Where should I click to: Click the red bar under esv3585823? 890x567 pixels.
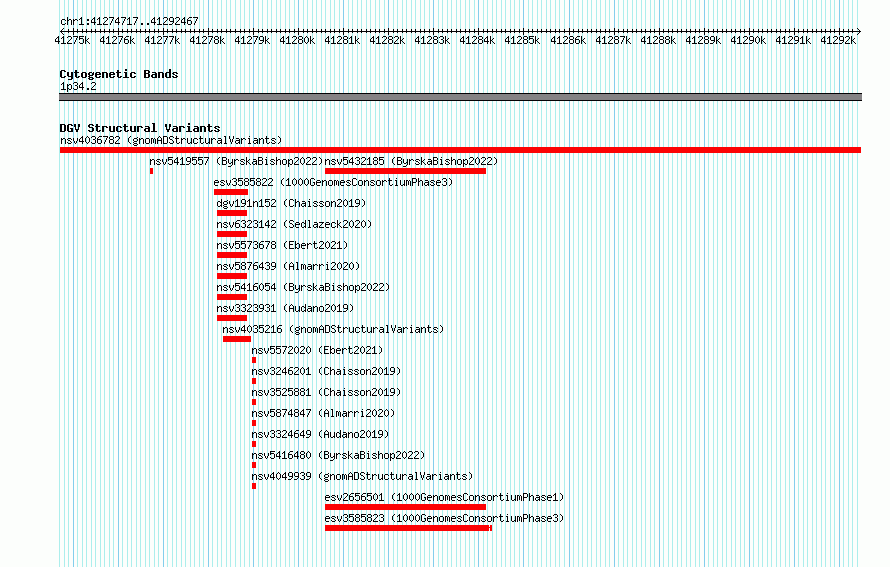pos(408,528)
